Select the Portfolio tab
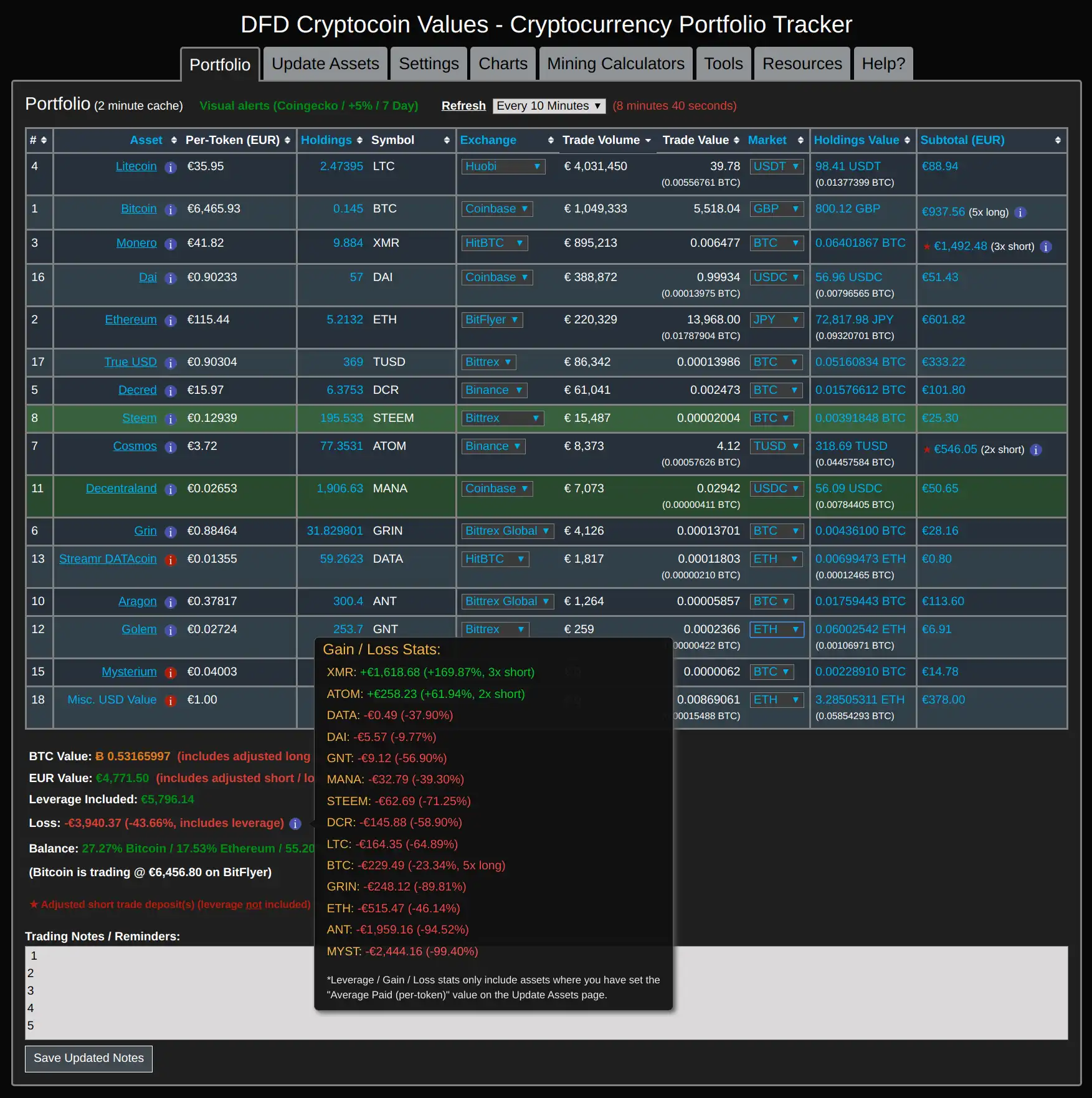Viewport: 1092px width, 1098px height. pos(220,64)
